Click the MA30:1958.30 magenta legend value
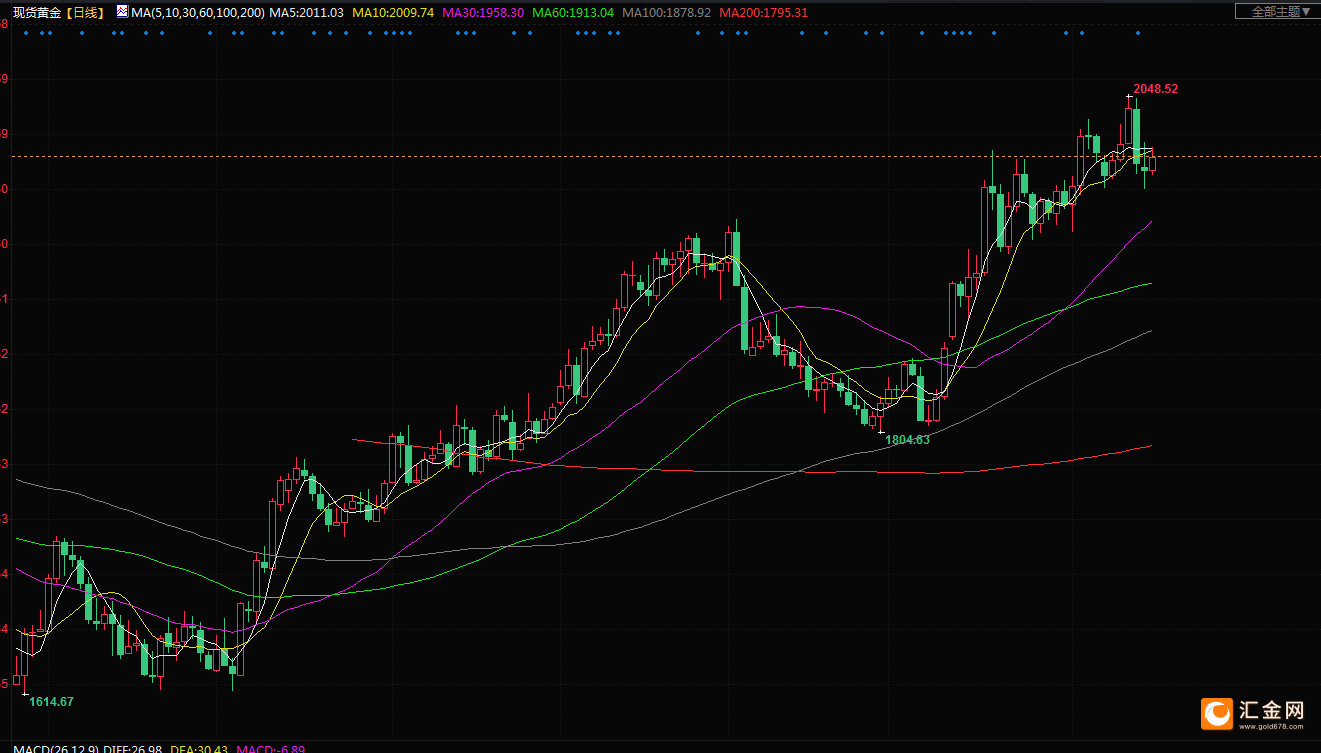The width and height of the screenshot is (1321, 753). (483, 13)
